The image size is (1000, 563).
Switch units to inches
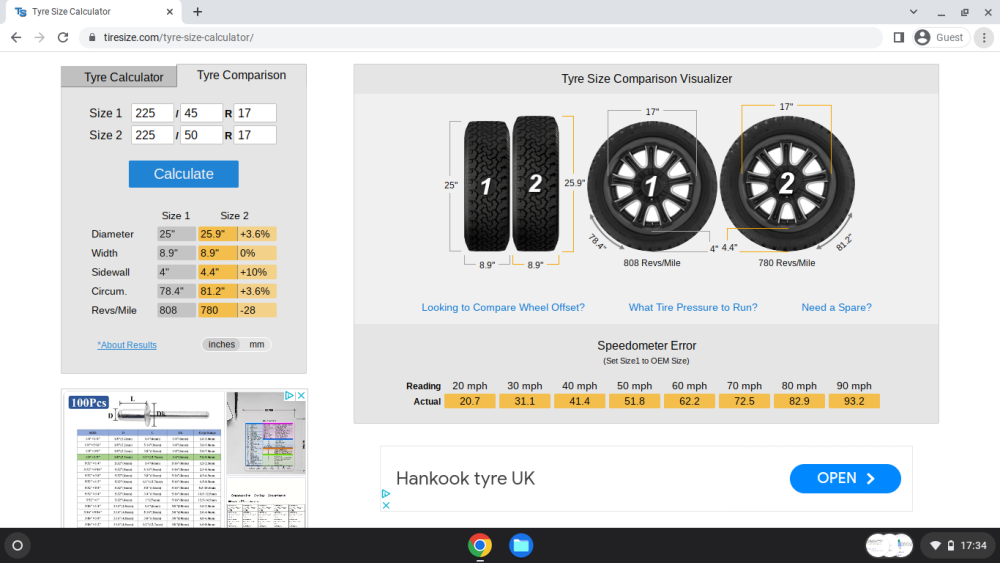221,344
